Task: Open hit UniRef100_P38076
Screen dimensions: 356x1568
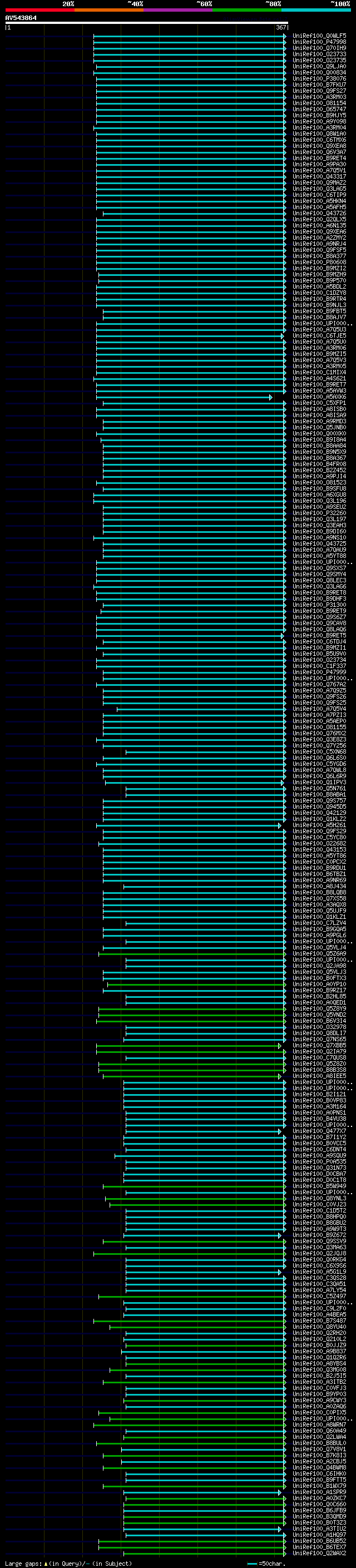Action: click(x=319, y=78)
